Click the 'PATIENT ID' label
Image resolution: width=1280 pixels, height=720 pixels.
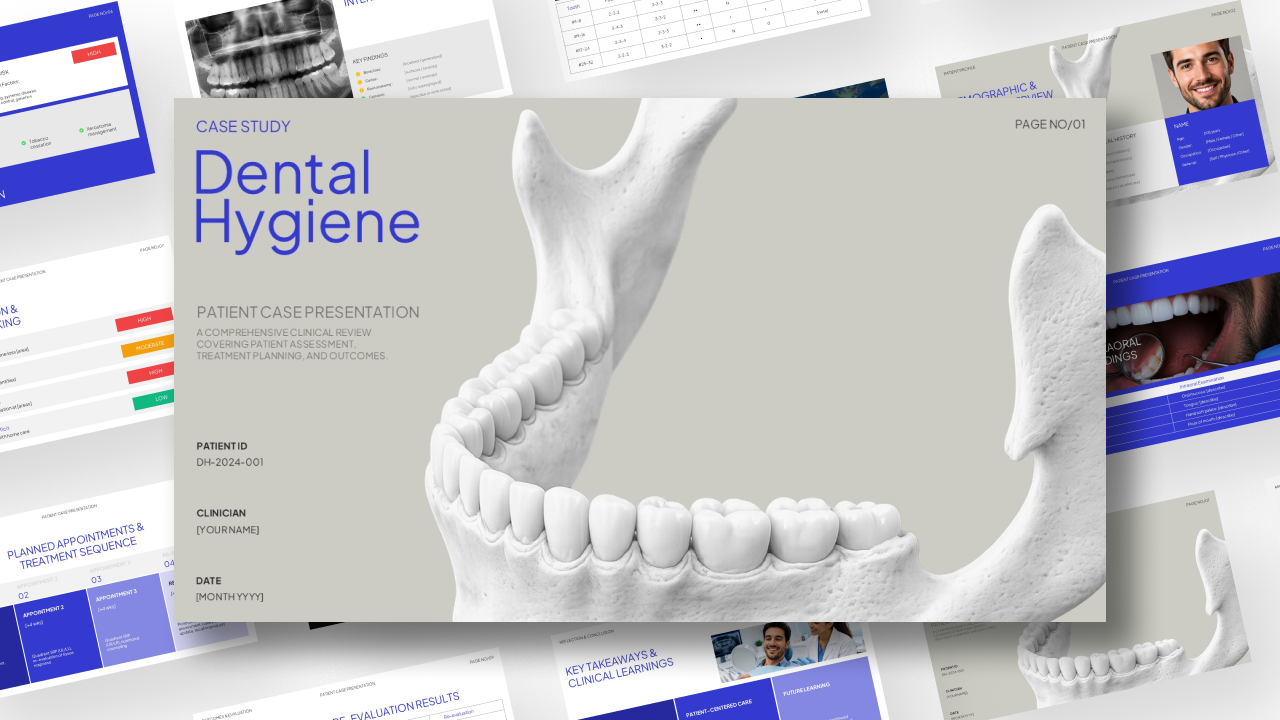click(222, 446)
